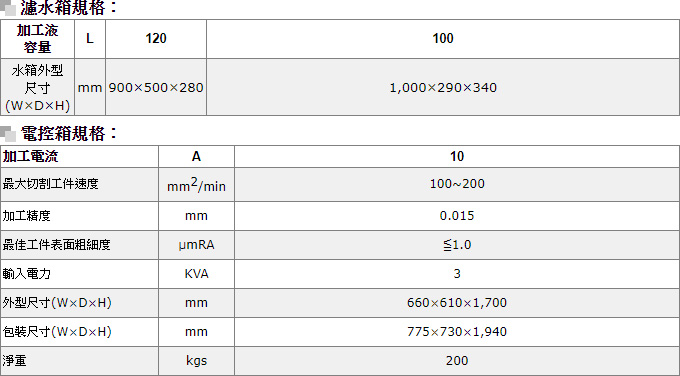Click the 濾水箱規格 heading bullet icon

point(8,8)
